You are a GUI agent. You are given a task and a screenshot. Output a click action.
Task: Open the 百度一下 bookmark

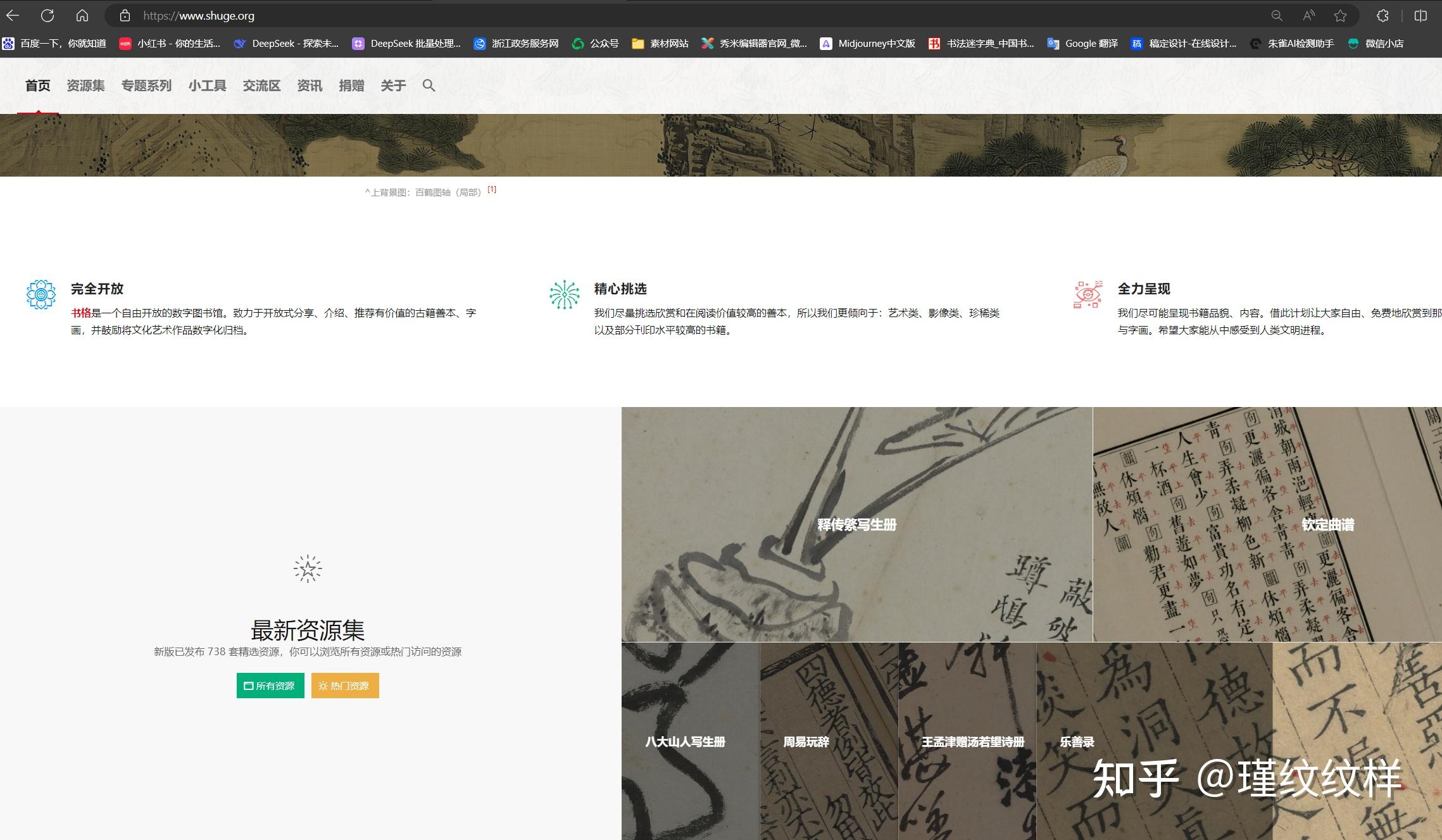tap(54, 43)
